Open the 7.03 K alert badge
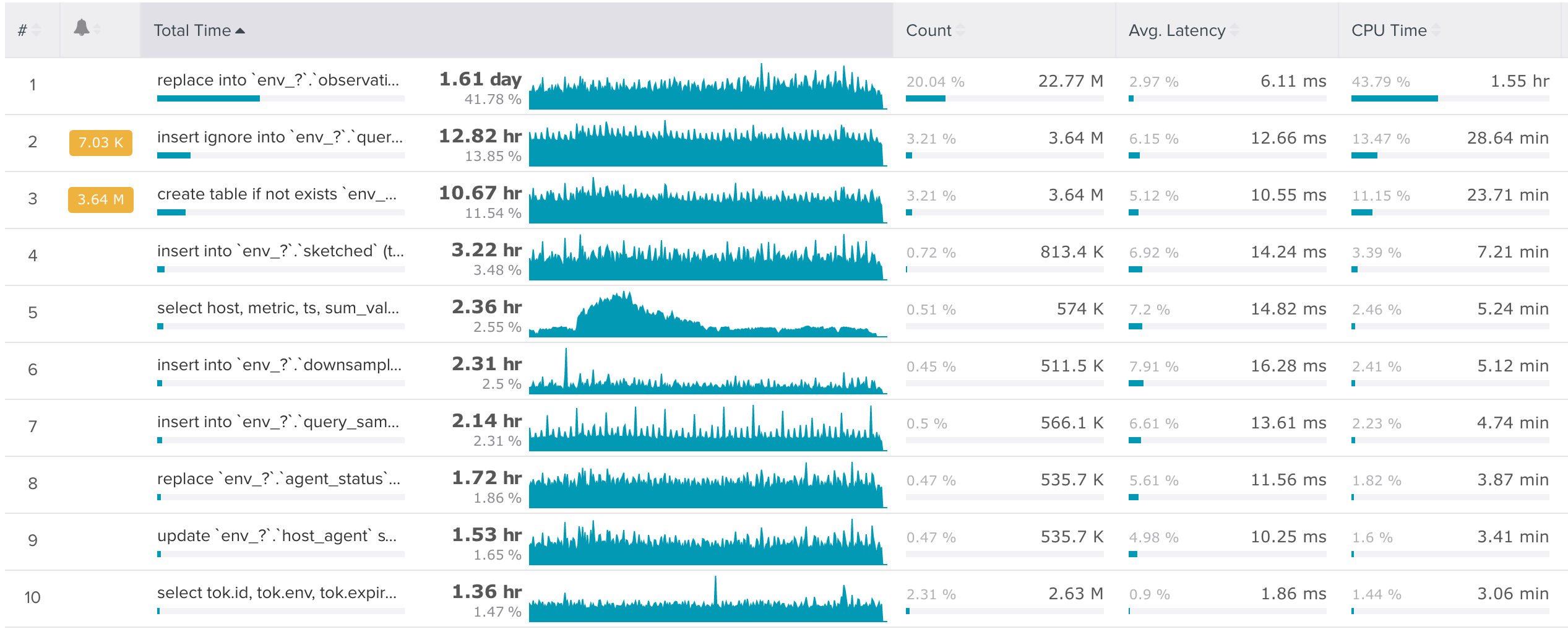Viewport: 1568px width, 629px height. coord(101,142)
